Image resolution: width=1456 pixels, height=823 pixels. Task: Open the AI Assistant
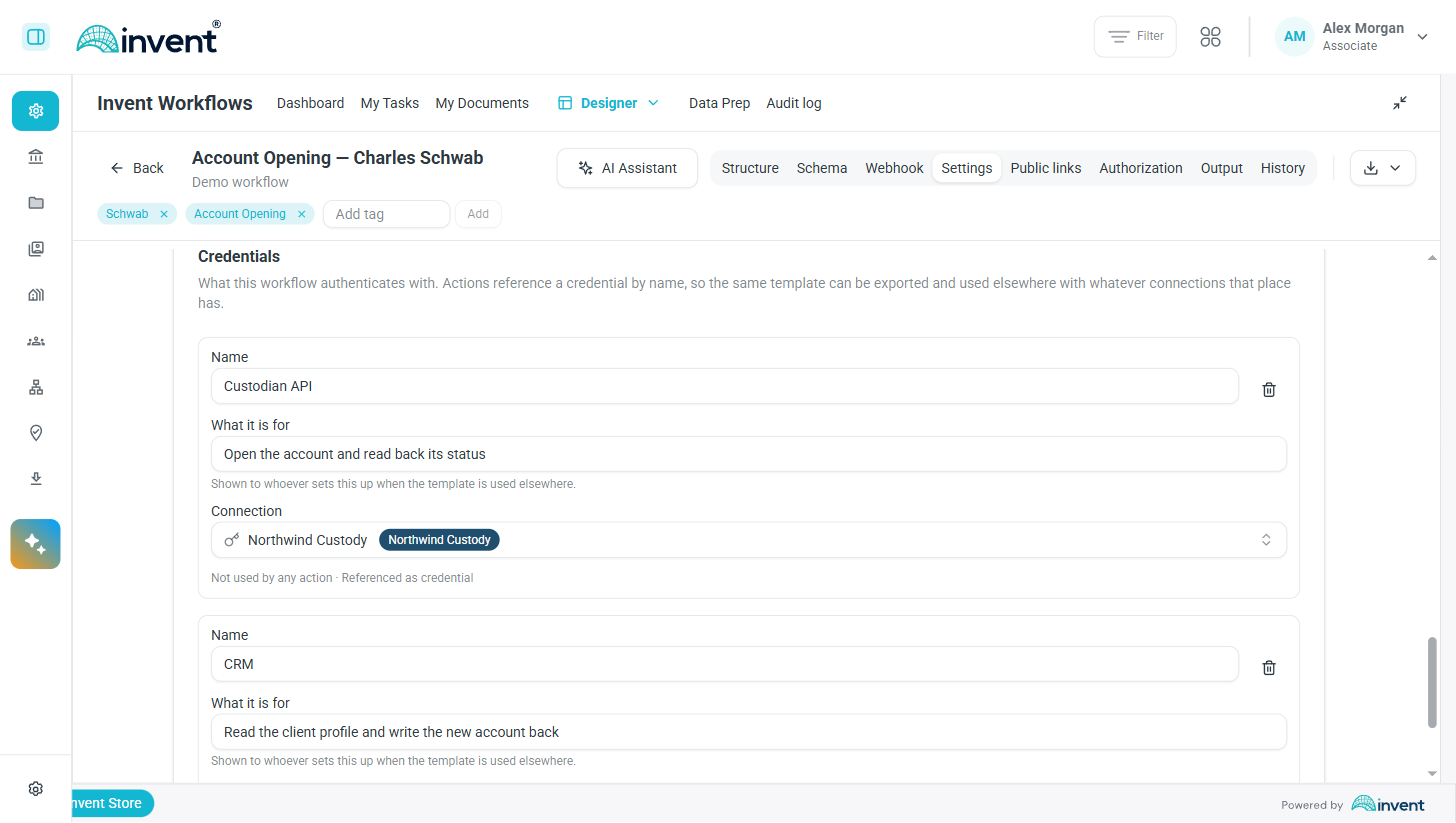tap(627, 168)
